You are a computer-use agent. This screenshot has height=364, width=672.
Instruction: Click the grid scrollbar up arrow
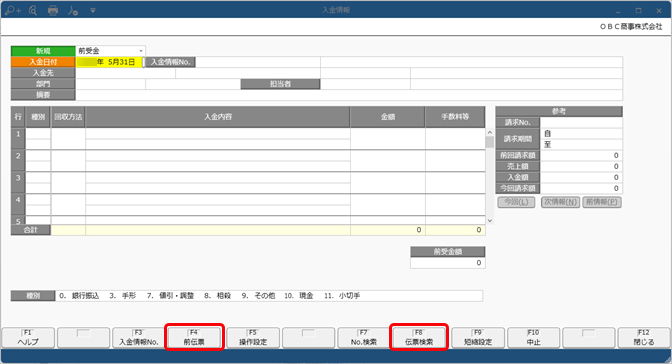[490, 132]
